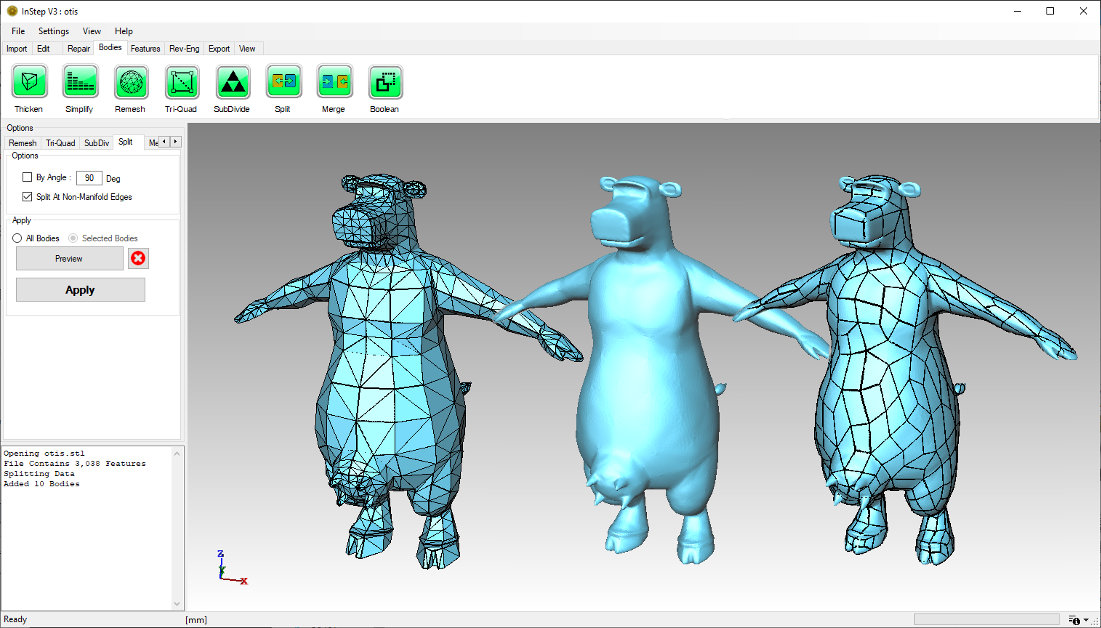Open the Merge bodies tool
Image resolution: width=1101 pixels, height=628 pixels.
(334, 82)
